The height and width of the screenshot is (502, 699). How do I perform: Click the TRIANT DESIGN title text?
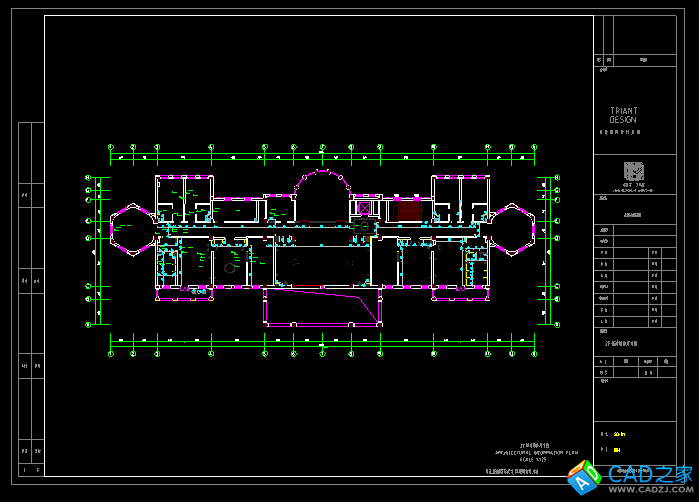point(623,115)
